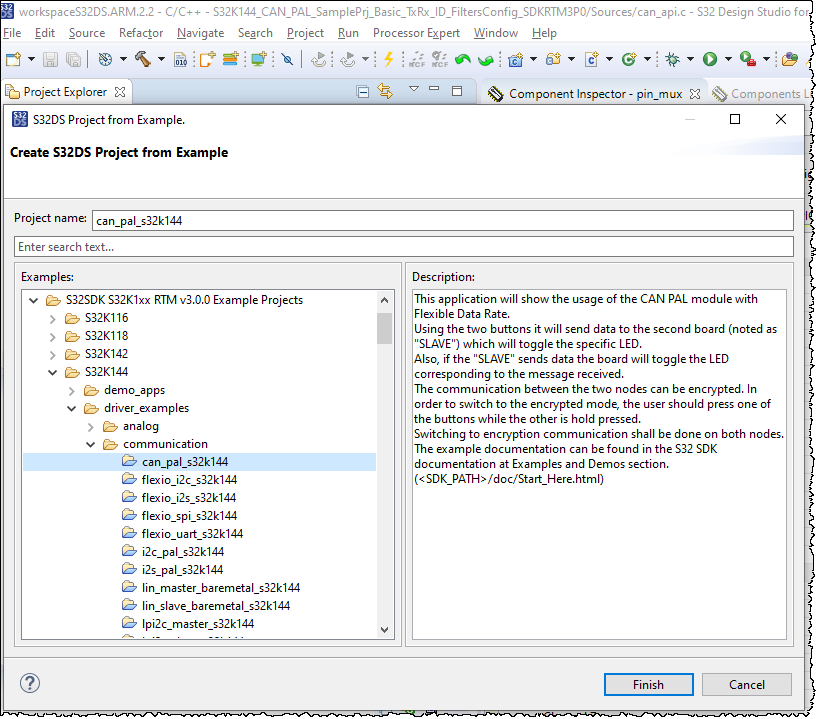The height and width of the screenshot is (719, 816).
Task: Click the Run with red toolbox icon
Action: coord(747,59)
